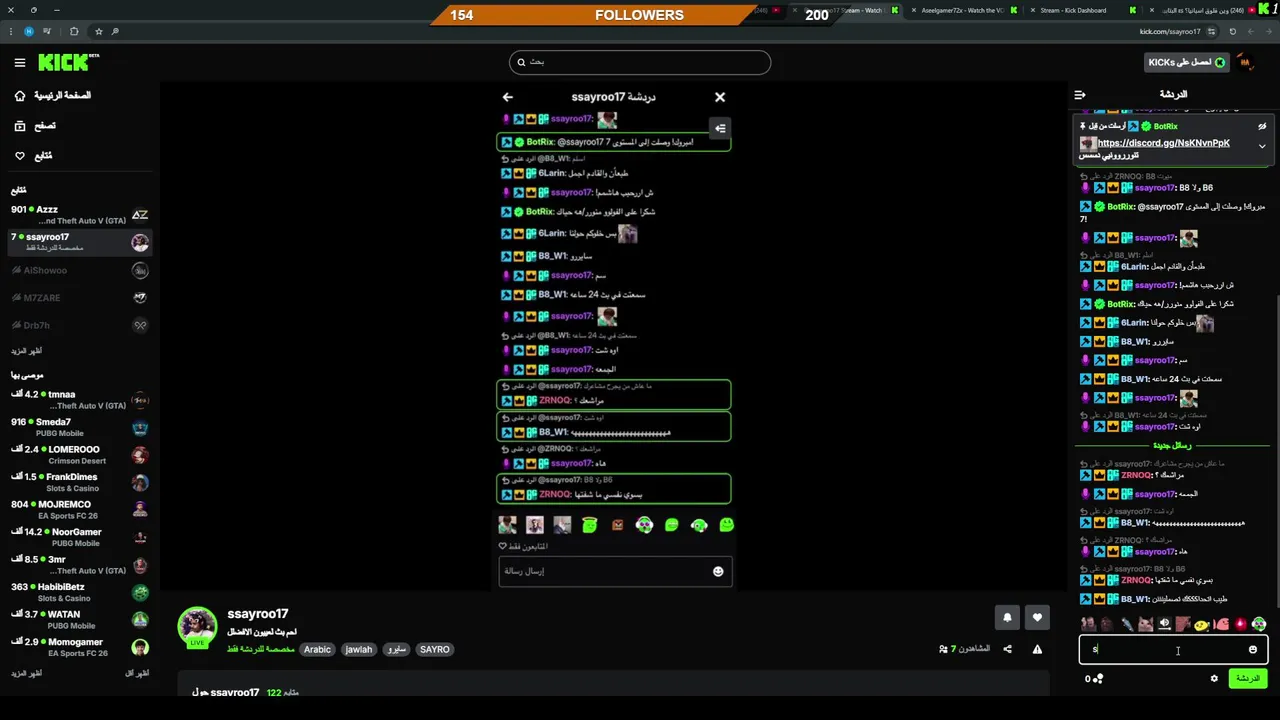Jump to new messages divider in right chat
Viewport: 1280px width, 720px height.
tap(1172, 445)
